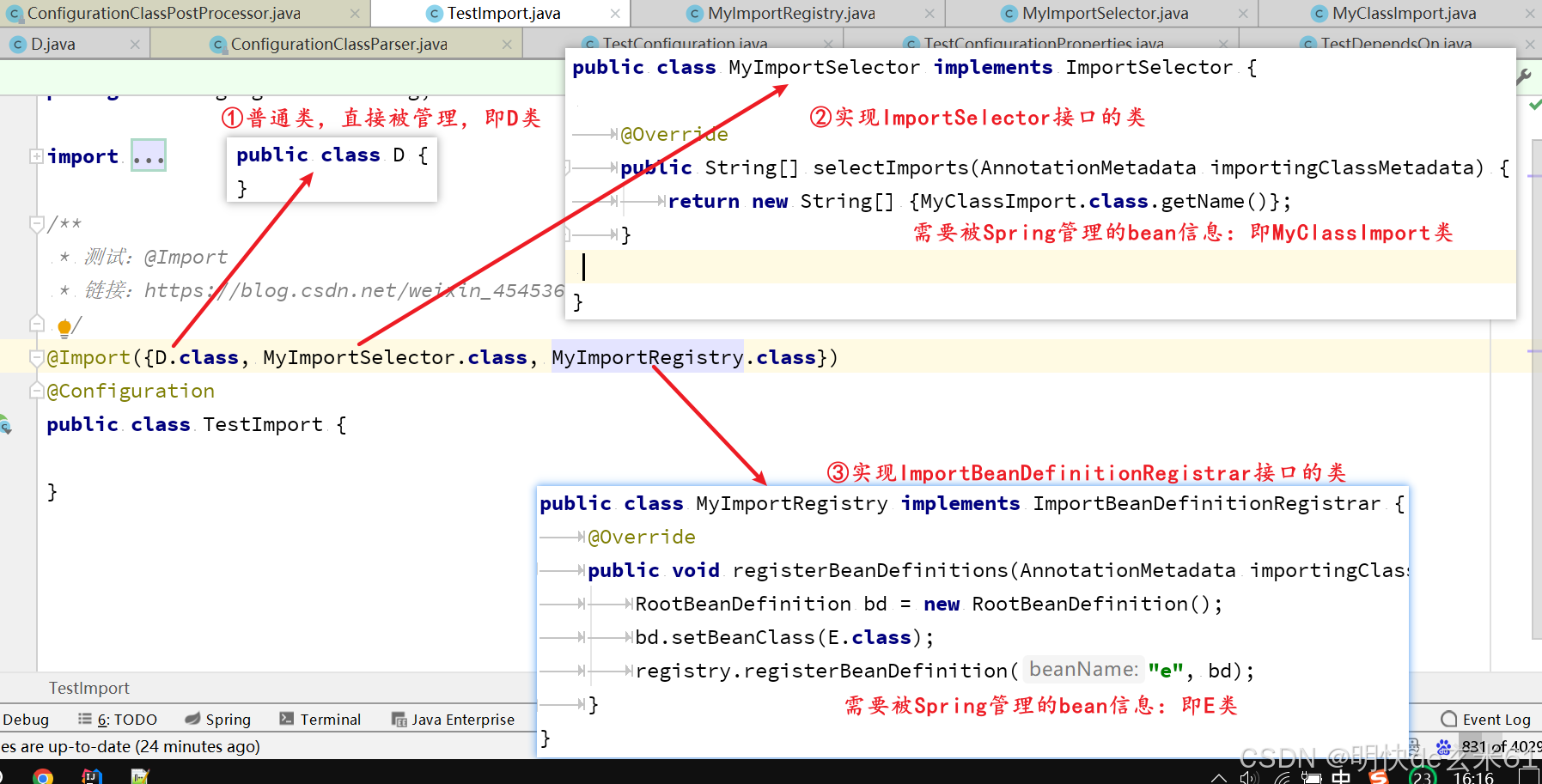Click the battery power tray icon
This screenshot has height=784, width=1542.
[x=1311, y=778]
